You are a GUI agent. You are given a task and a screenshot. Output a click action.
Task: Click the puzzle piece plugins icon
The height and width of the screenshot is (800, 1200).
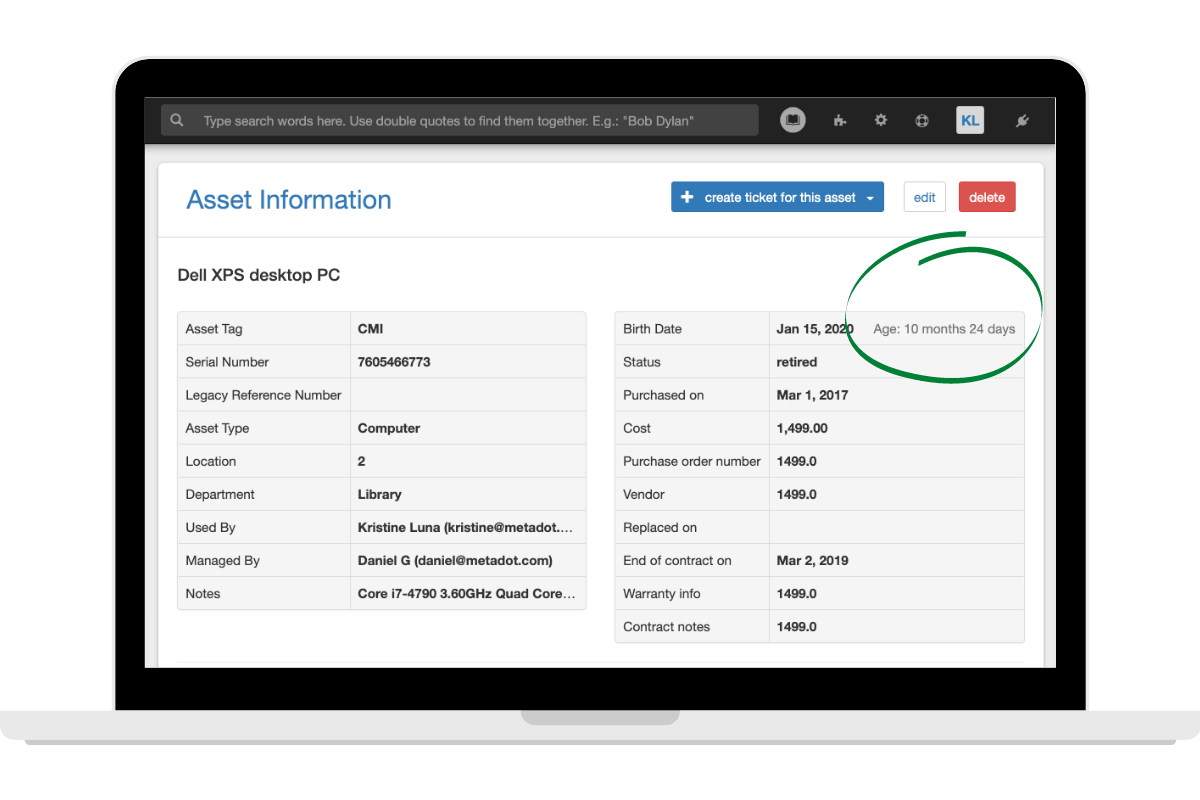pyautogui.click(x=839, y=121)
